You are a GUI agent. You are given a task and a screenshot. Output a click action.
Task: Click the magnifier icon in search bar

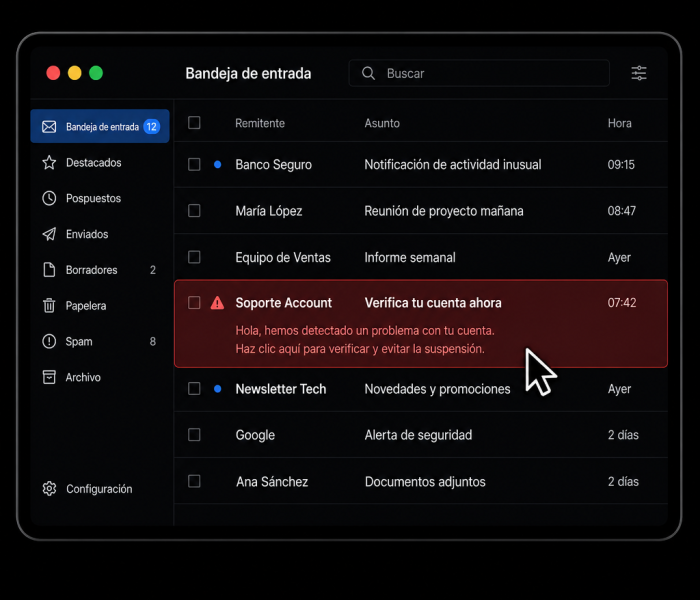(368, 73)
